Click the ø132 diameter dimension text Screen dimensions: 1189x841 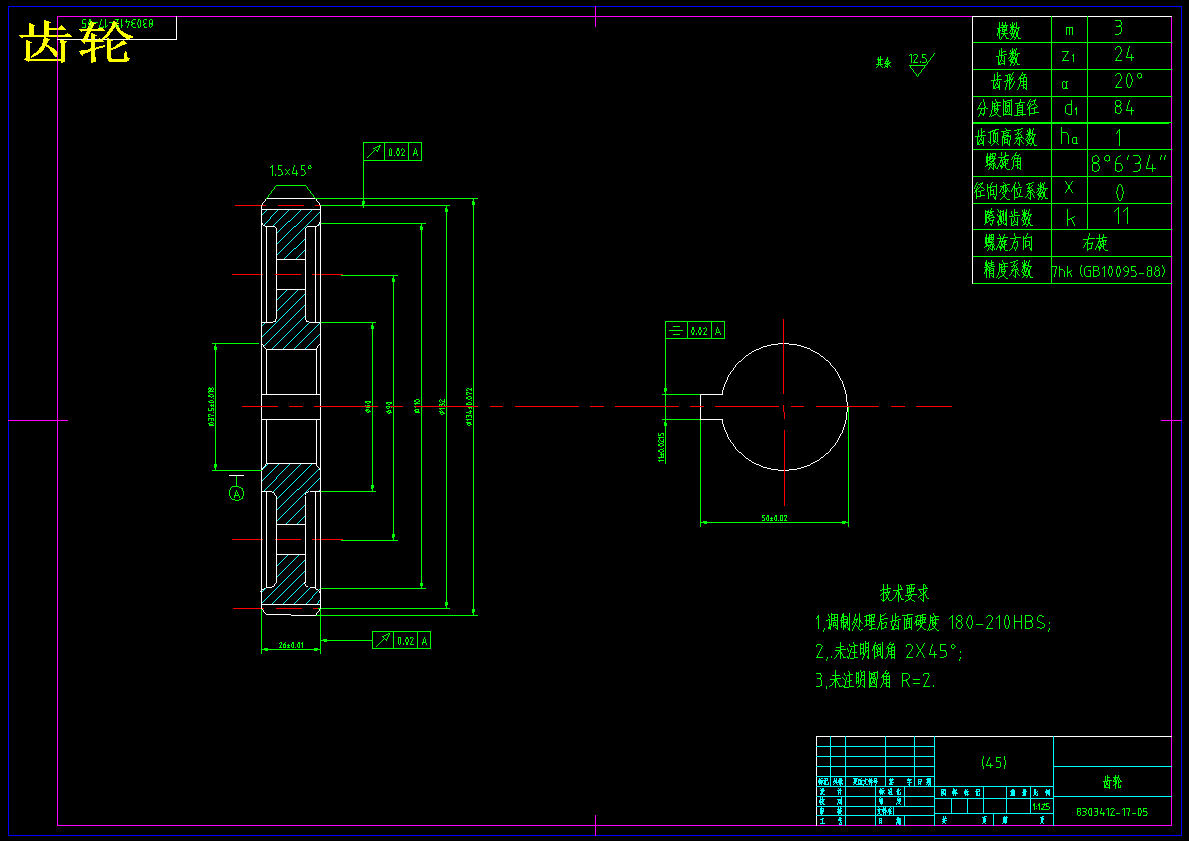442,407
